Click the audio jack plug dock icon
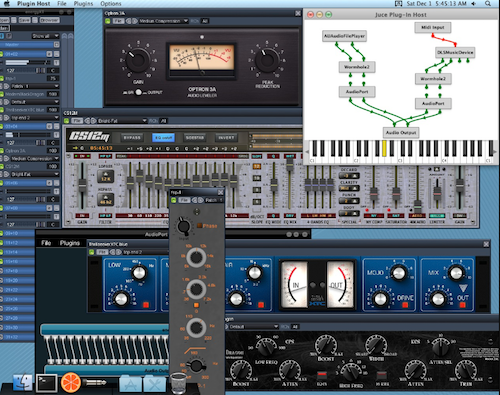500x395 pixels. coord(95,382)
